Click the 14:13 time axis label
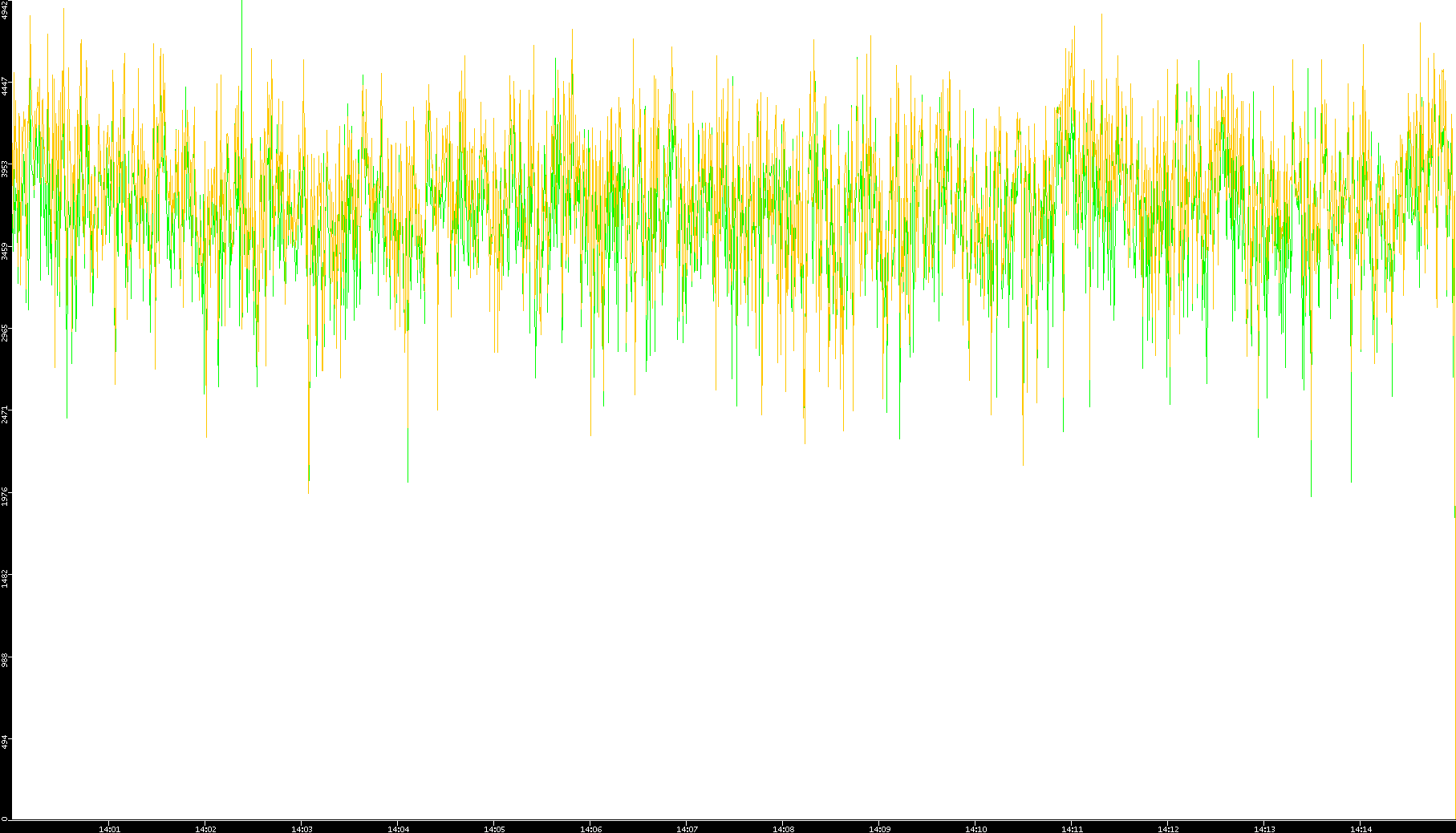Viewport: 1456px width, 833px height. 1264,829
